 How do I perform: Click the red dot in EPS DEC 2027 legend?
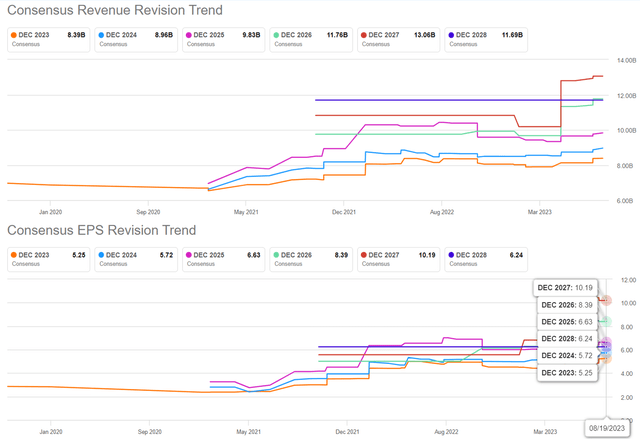364,255
